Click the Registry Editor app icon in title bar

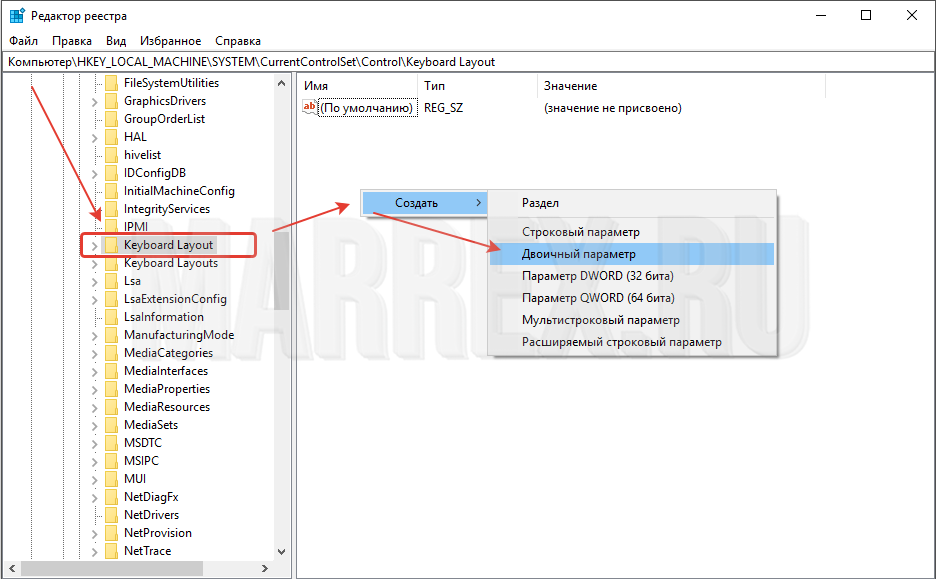click(x=17, y=16)
